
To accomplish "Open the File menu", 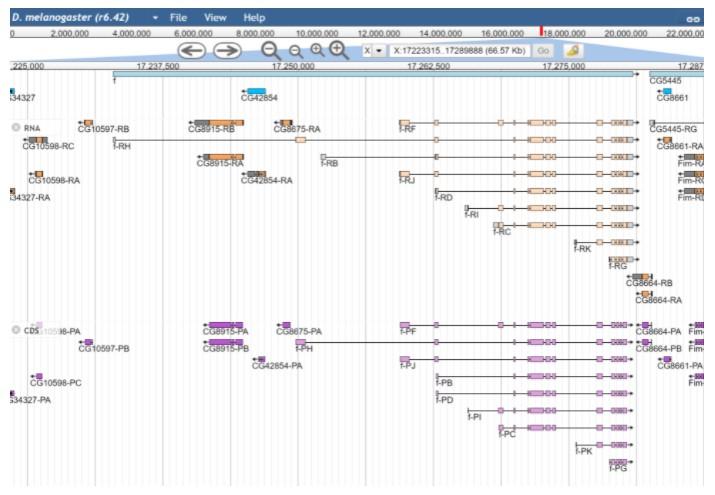I will (x=178, y=18).
